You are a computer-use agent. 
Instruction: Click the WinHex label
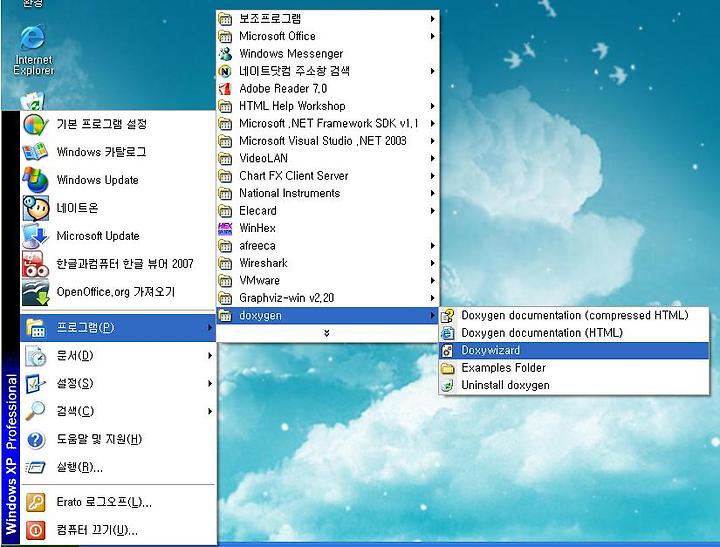click(257, 228)
